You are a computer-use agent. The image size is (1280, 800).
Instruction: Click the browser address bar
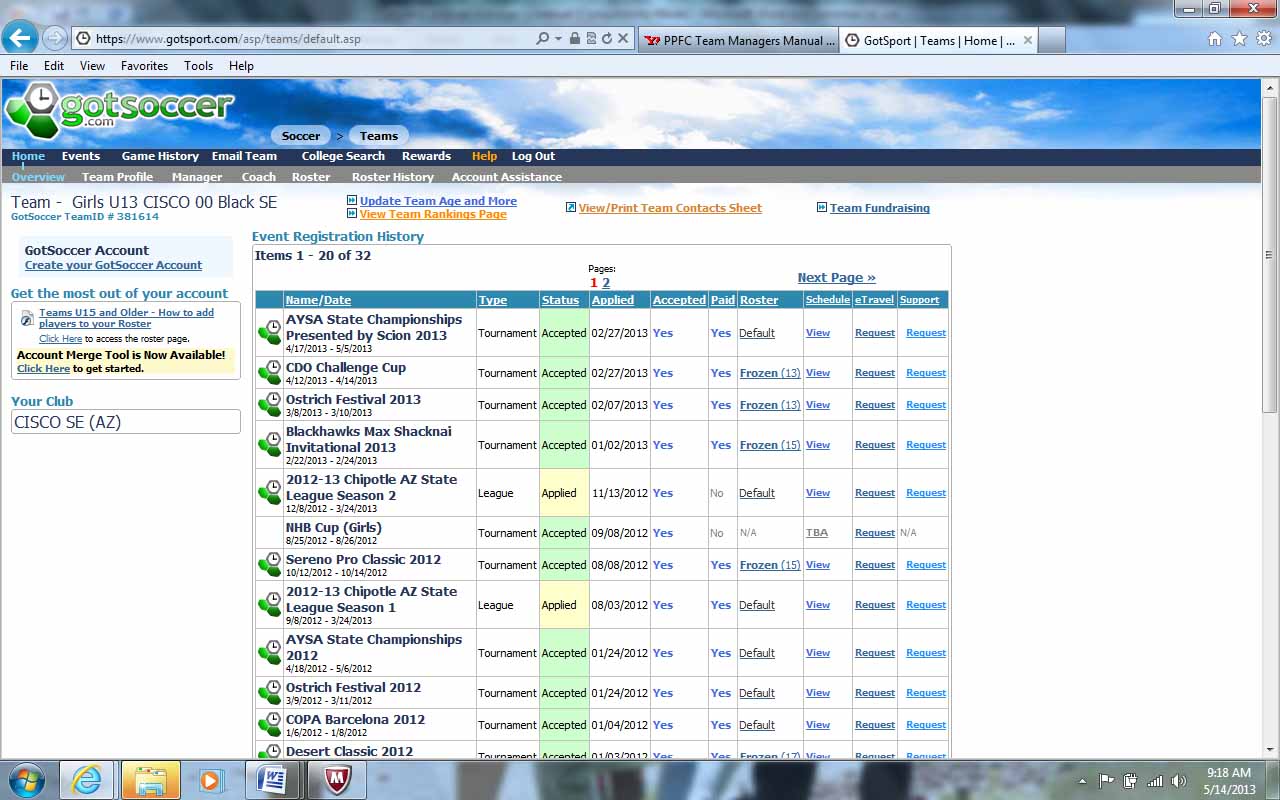(310, 39)
